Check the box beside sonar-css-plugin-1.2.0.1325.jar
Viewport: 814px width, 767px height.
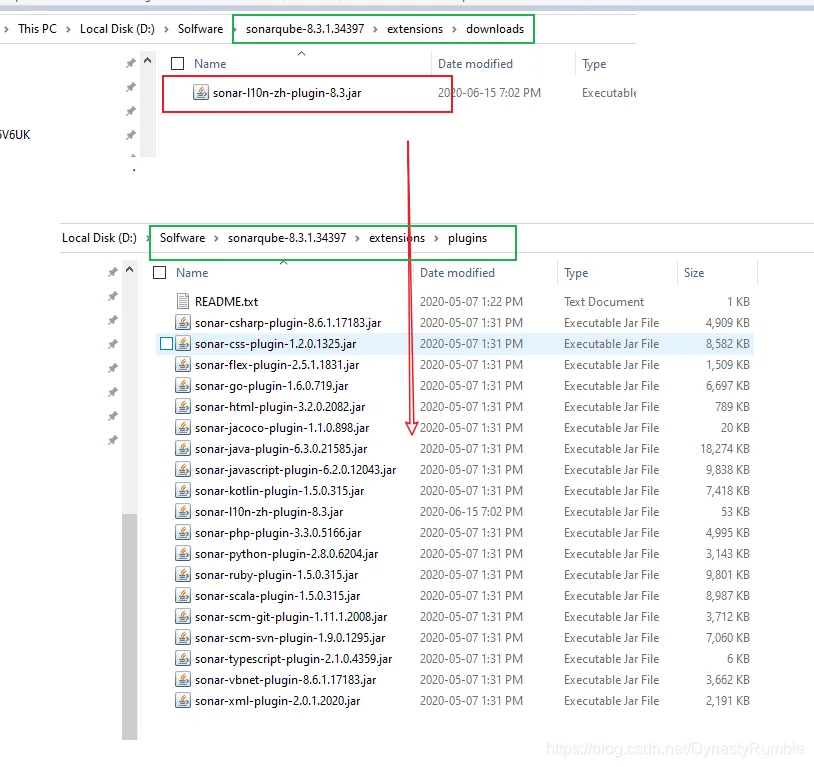point(166,344)
